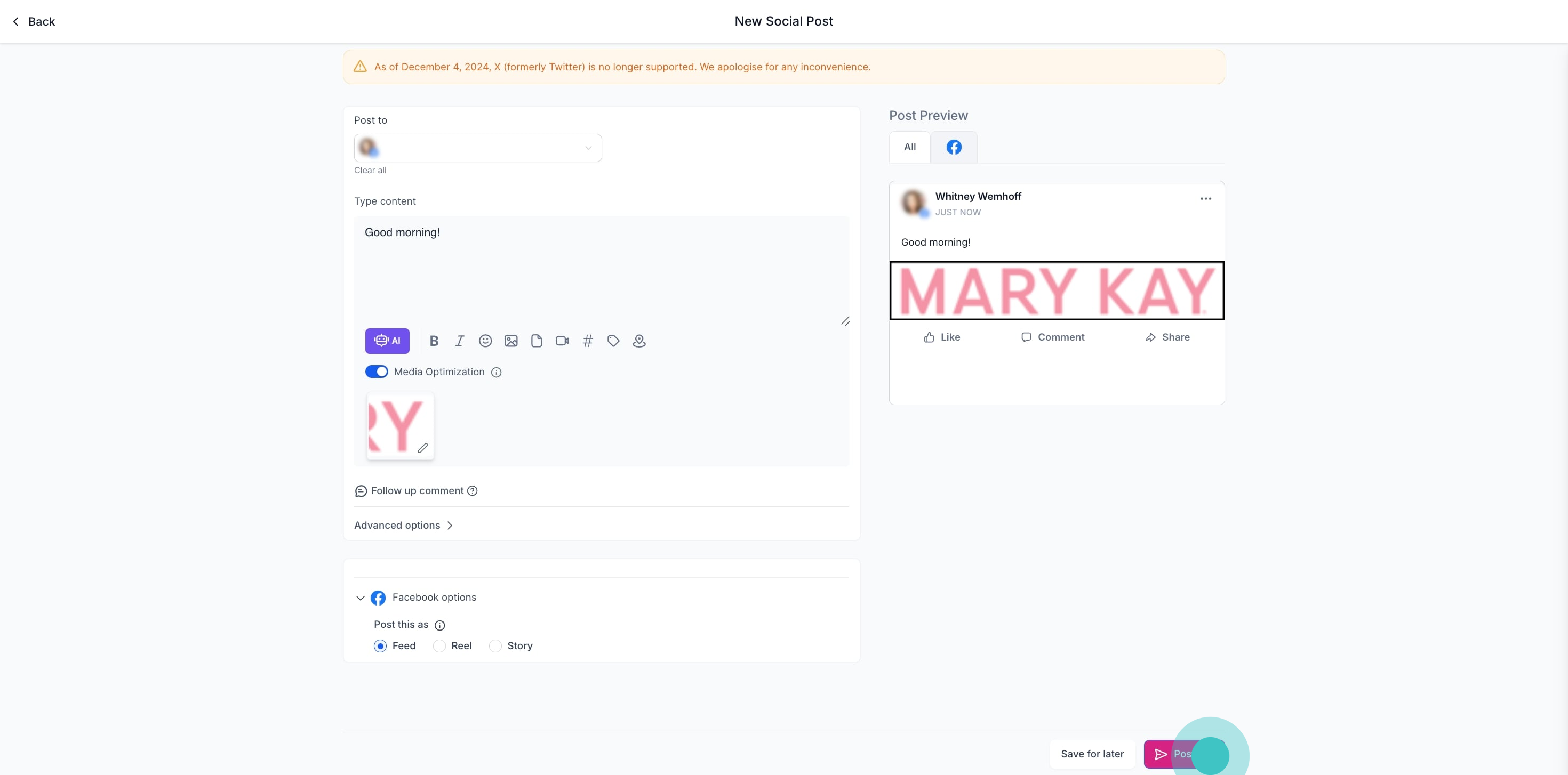This screenshot has height=775, width=1568.
Task: Edit the uploaded Mary Kay image thumbnail
Action: point(422,448)
